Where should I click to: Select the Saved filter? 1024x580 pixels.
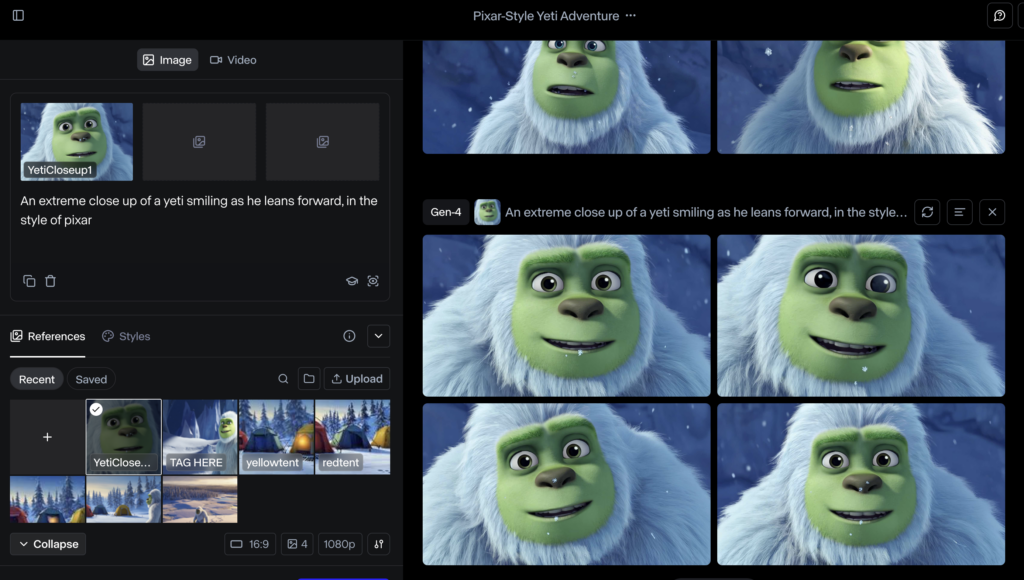[91, 379]
